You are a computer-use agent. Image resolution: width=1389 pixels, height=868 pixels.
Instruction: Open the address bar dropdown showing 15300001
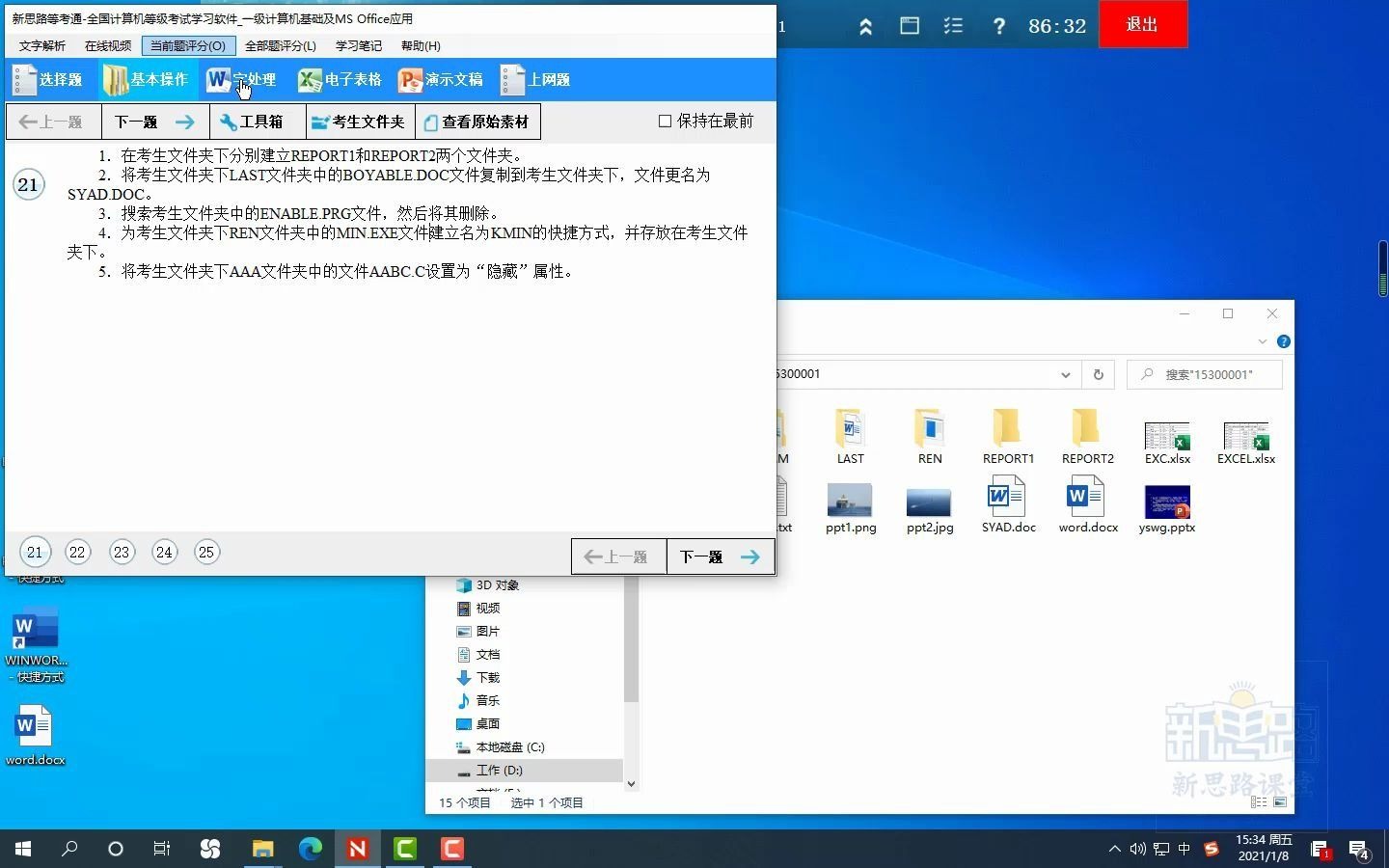pyautogui.click(x=1065, y=374)
